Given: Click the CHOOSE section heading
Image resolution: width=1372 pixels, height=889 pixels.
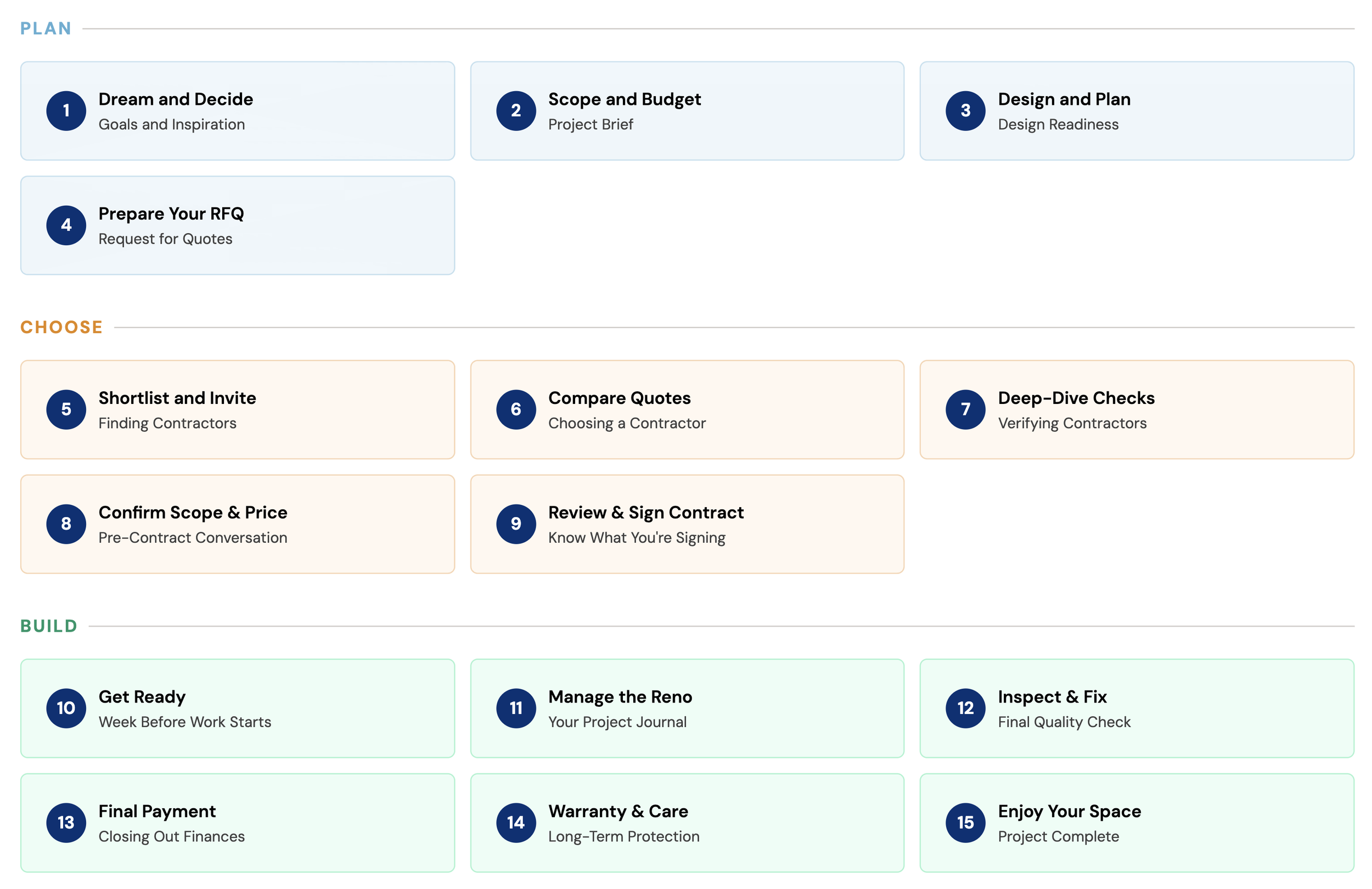Looking at the screenshot, I should (61, 327).
